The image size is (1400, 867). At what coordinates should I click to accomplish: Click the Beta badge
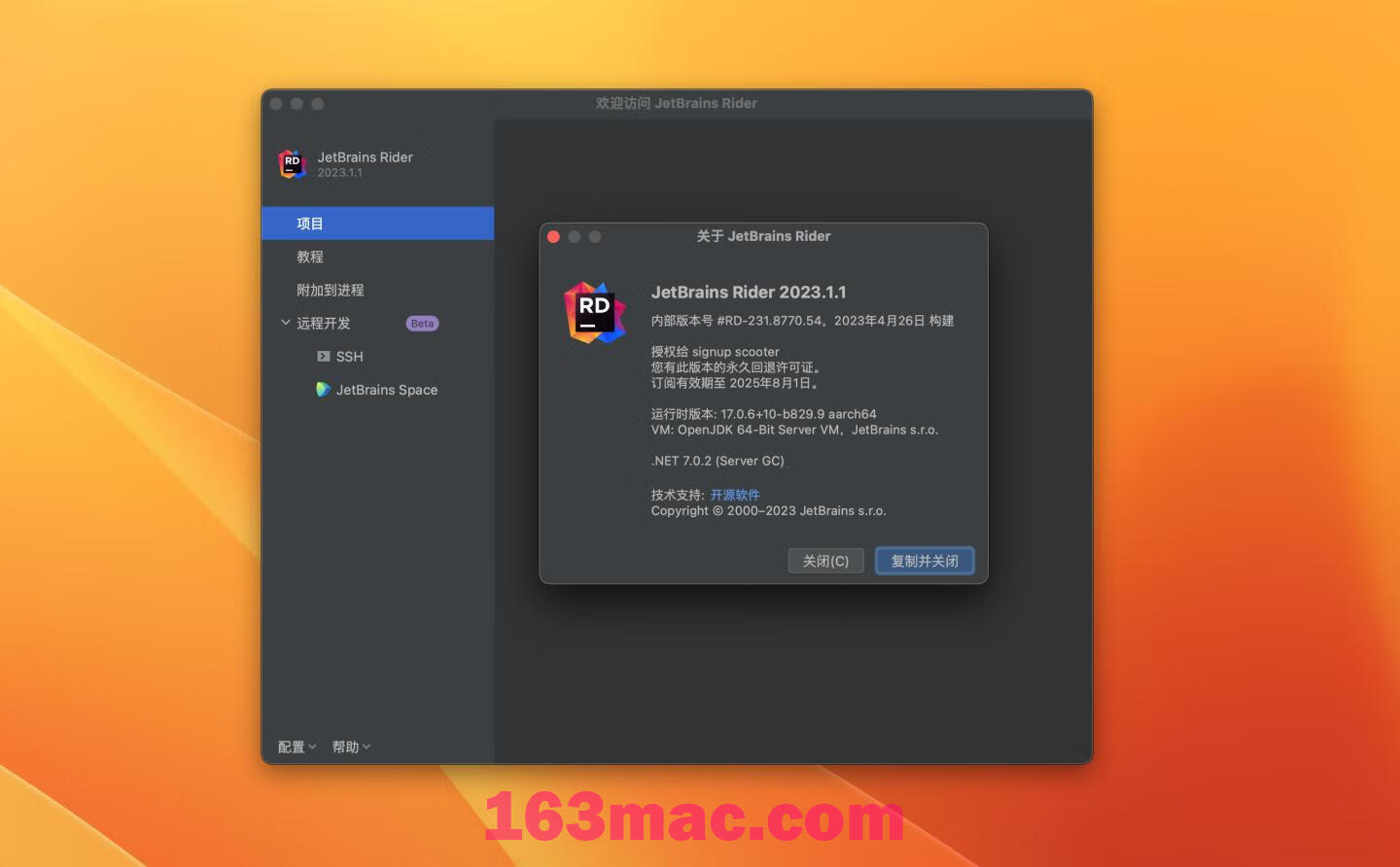(x=422, y=324)
